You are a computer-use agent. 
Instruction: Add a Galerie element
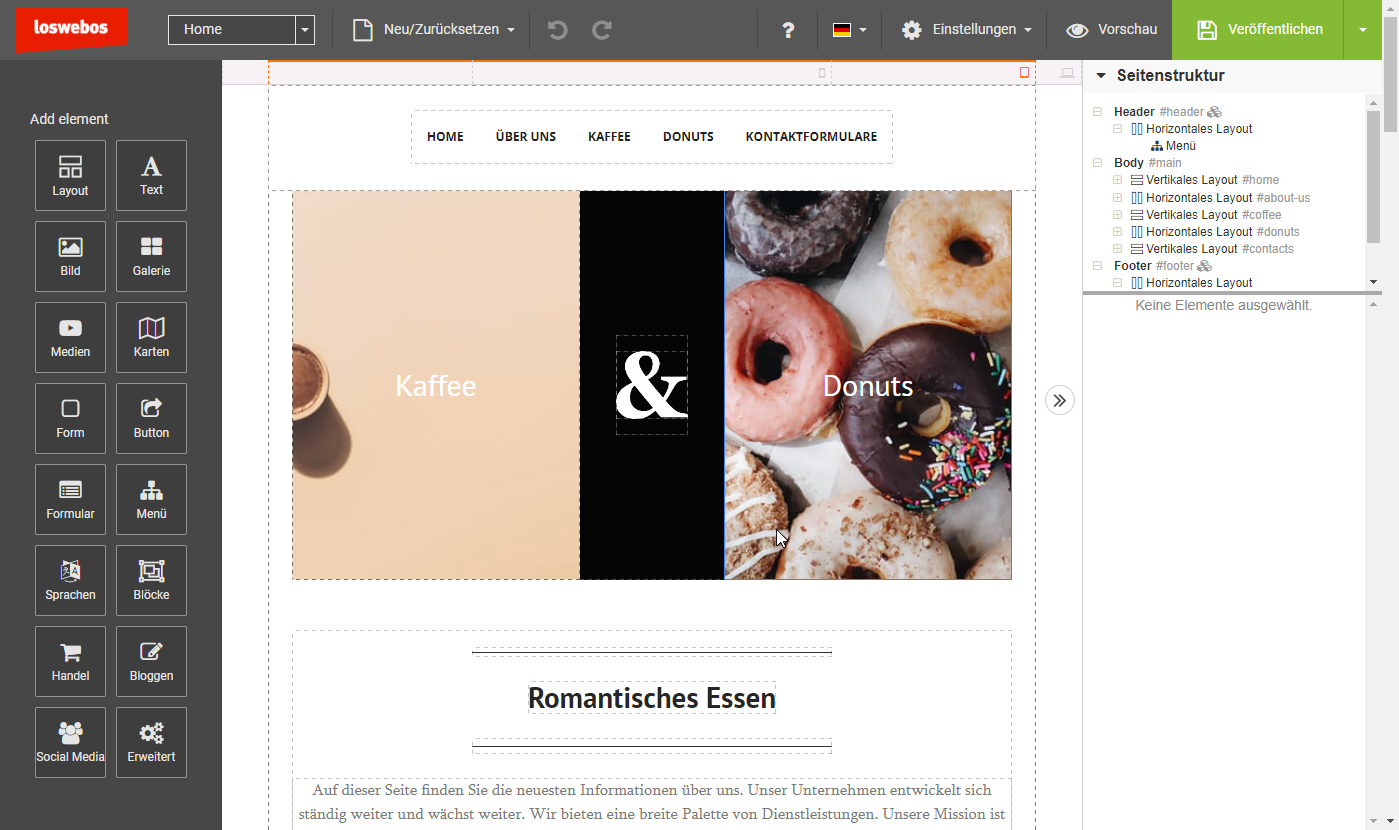pyautogui.click(x=151, y=257)
